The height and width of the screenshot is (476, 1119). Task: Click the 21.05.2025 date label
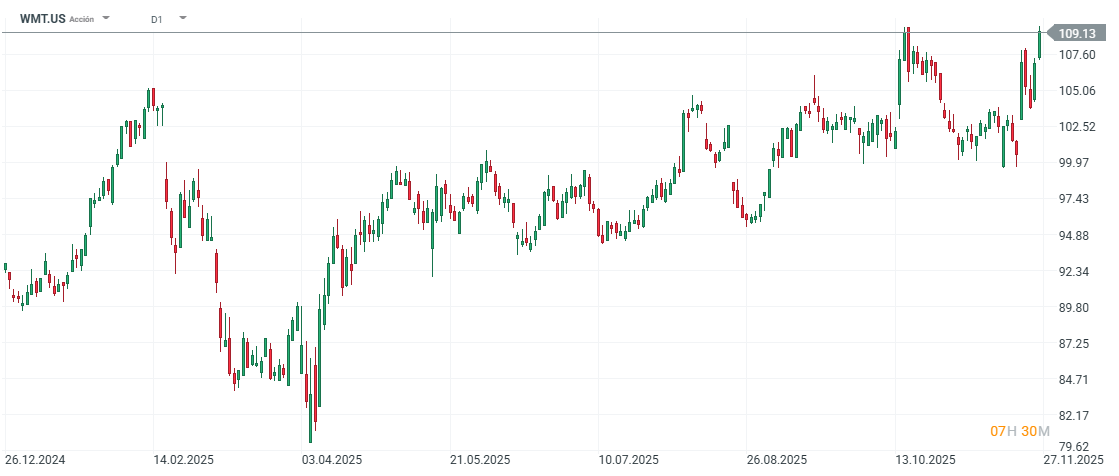click(479, 461)
